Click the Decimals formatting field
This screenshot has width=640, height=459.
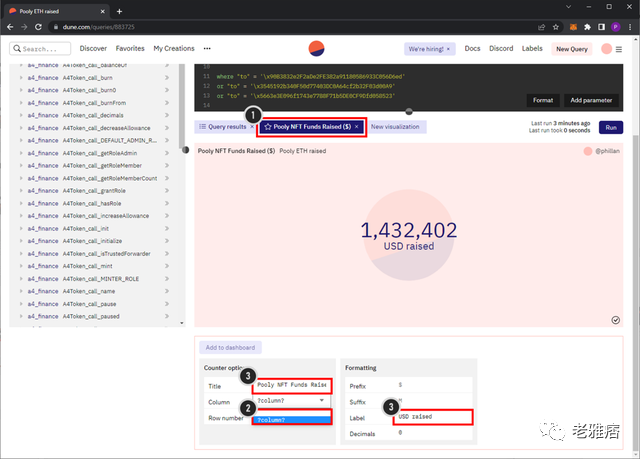coord(433,433)
